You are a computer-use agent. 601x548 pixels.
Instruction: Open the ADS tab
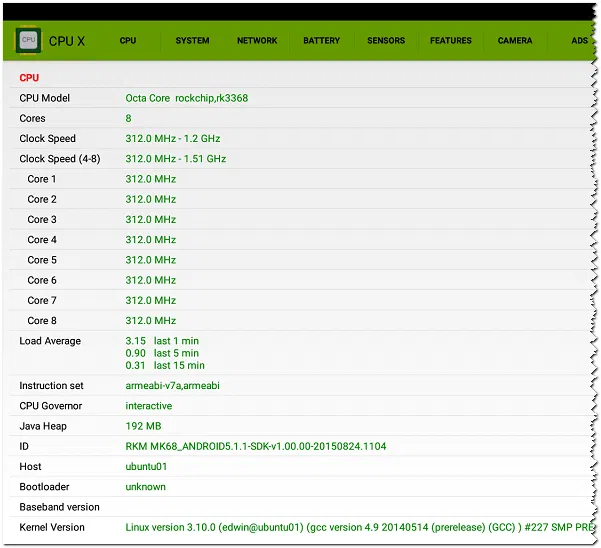tap(579, 41)
